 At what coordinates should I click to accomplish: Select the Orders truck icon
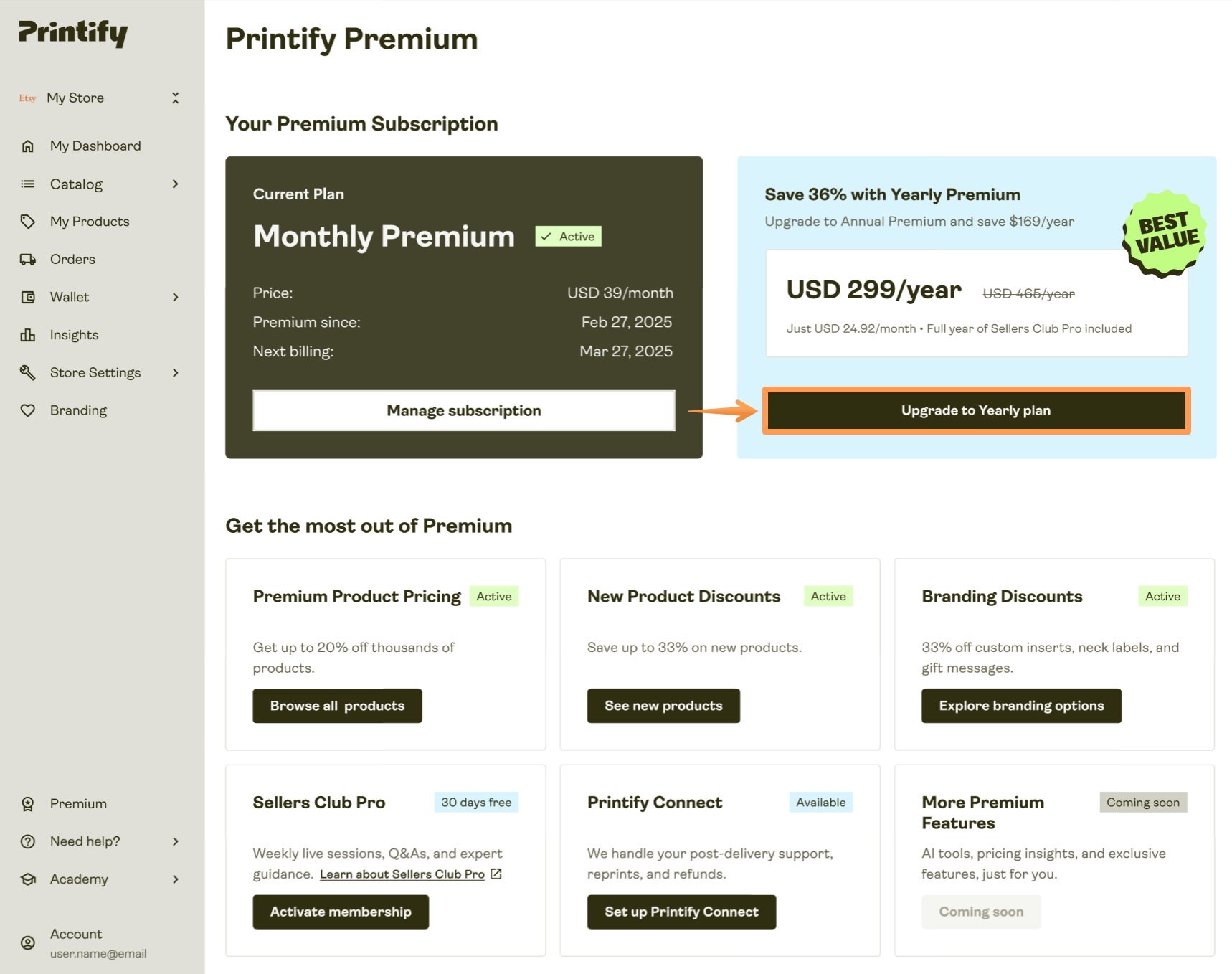[28, 259]
